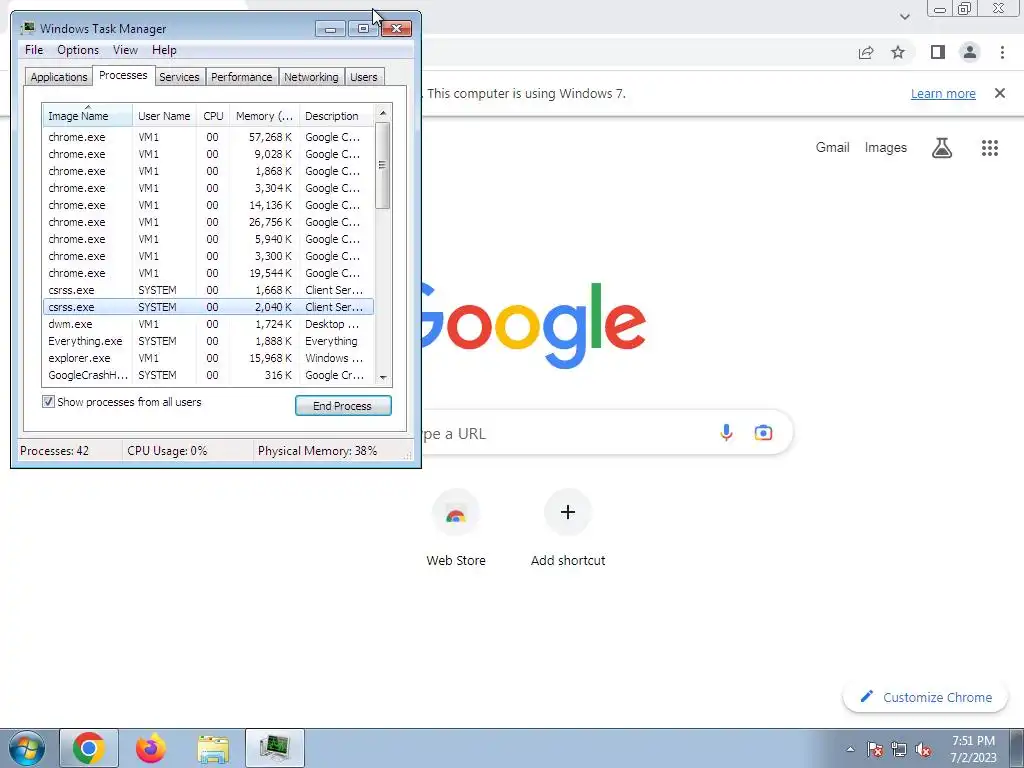Viewport: 1024px width, 768px height.
Task: Select the Everything.exe process
Action: (x=208, y=341)
